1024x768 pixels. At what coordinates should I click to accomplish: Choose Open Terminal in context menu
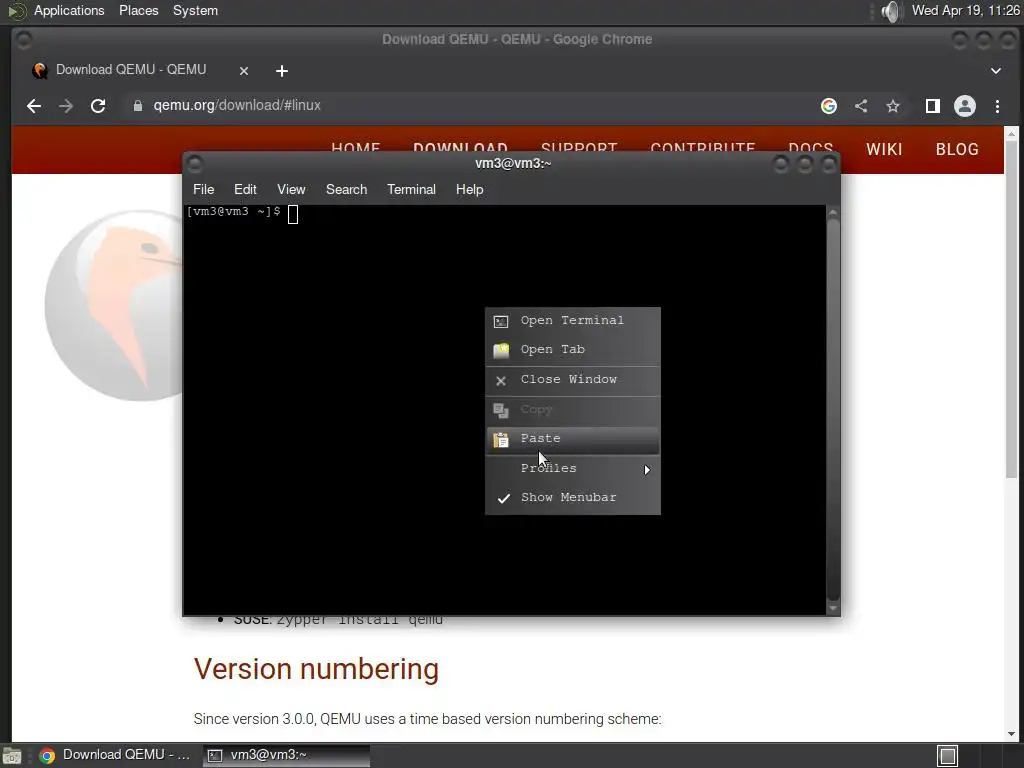pos(573,321)
